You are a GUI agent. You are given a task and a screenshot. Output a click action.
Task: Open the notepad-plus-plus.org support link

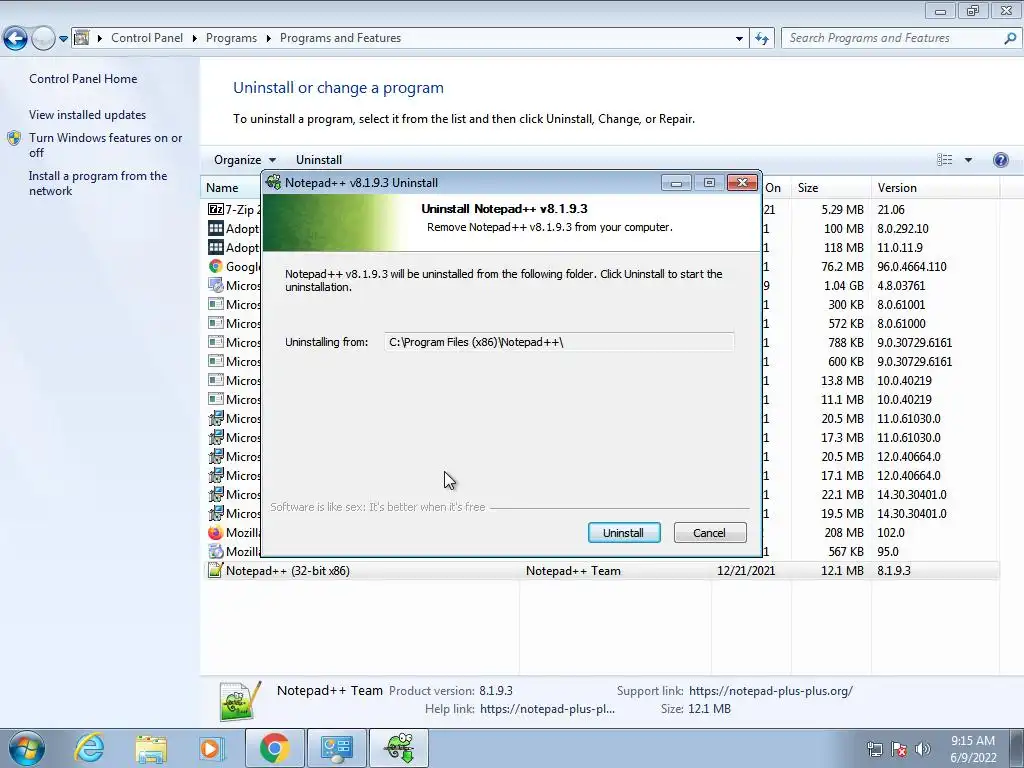pos(771,691)
